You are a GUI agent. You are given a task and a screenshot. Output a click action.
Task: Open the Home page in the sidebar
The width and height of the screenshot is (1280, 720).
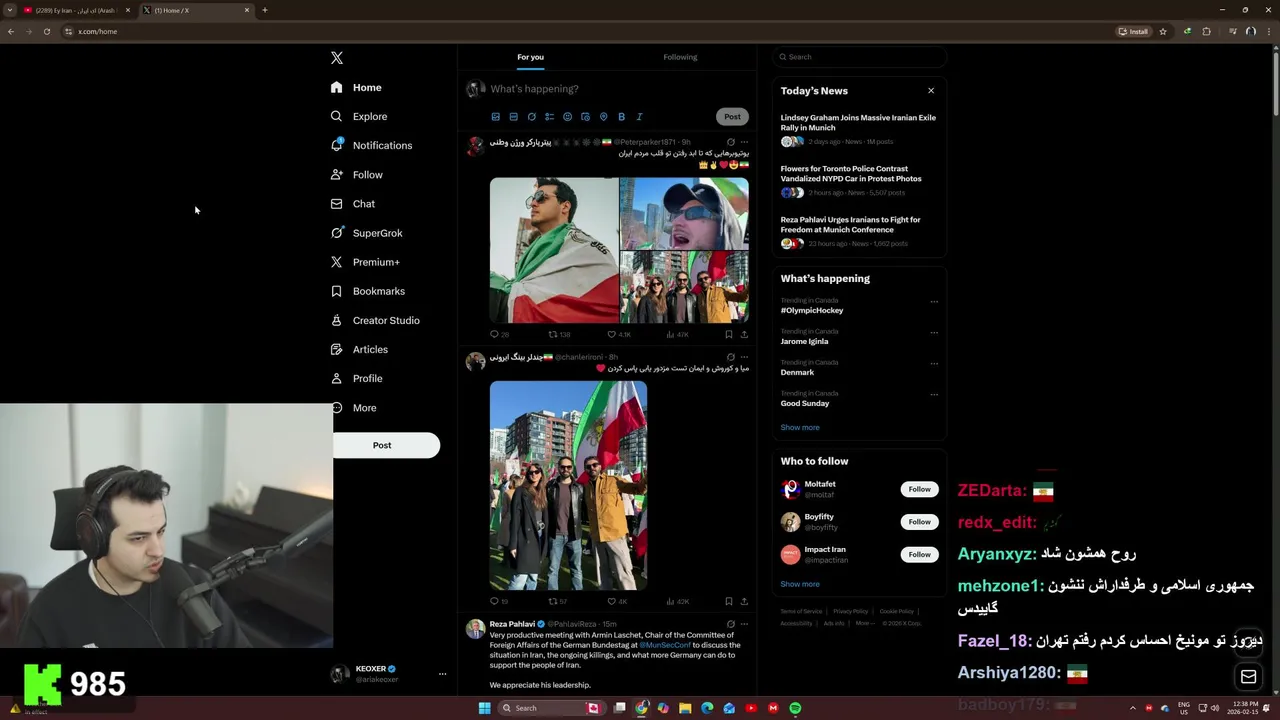tap(356, 88)
